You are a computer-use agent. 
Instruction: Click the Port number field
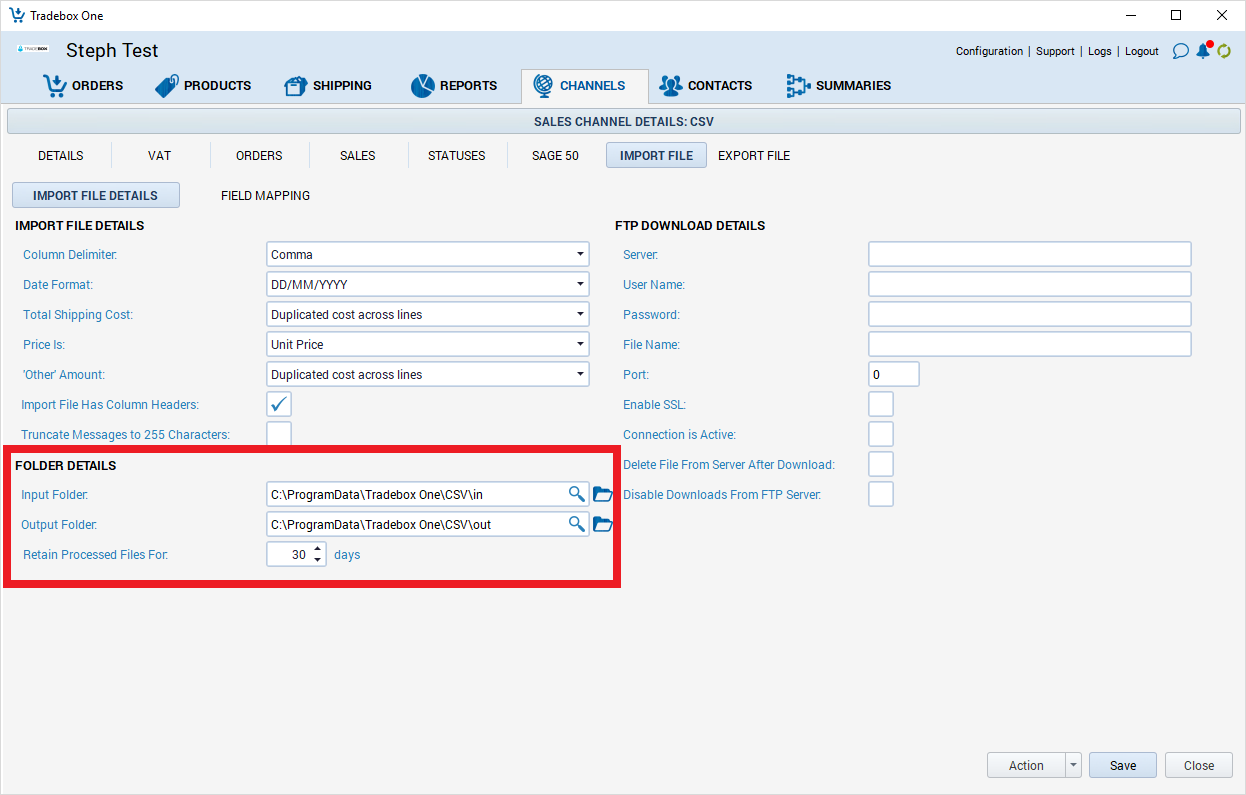click(894, 374)
